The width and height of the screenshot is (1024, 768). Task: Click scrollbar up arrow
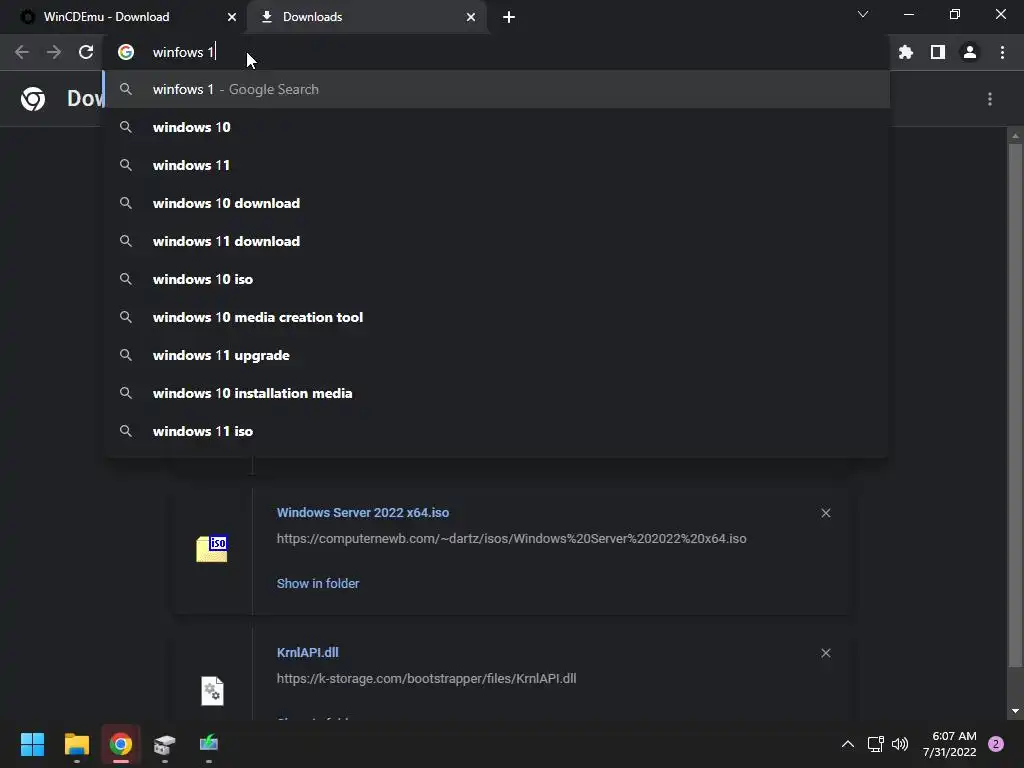(1015, 135)
